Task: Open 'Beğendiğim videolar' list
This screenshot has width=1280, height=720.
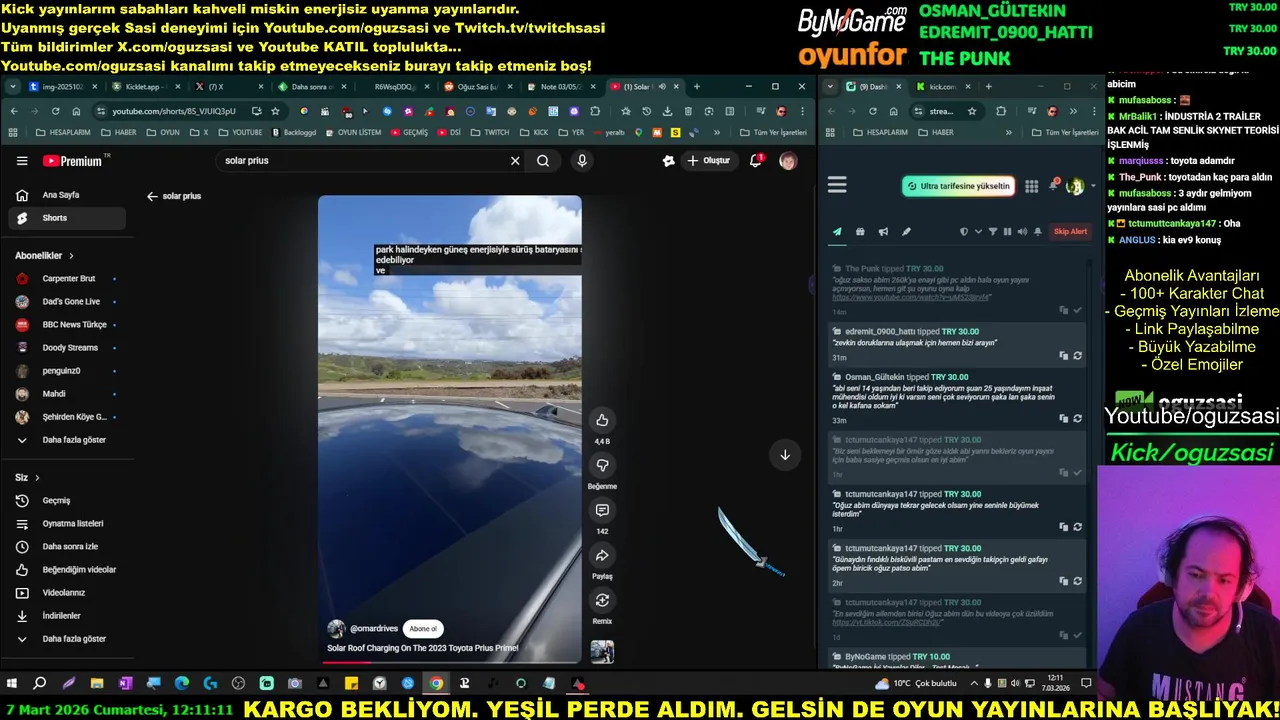Action: click(x=68, y=570)
